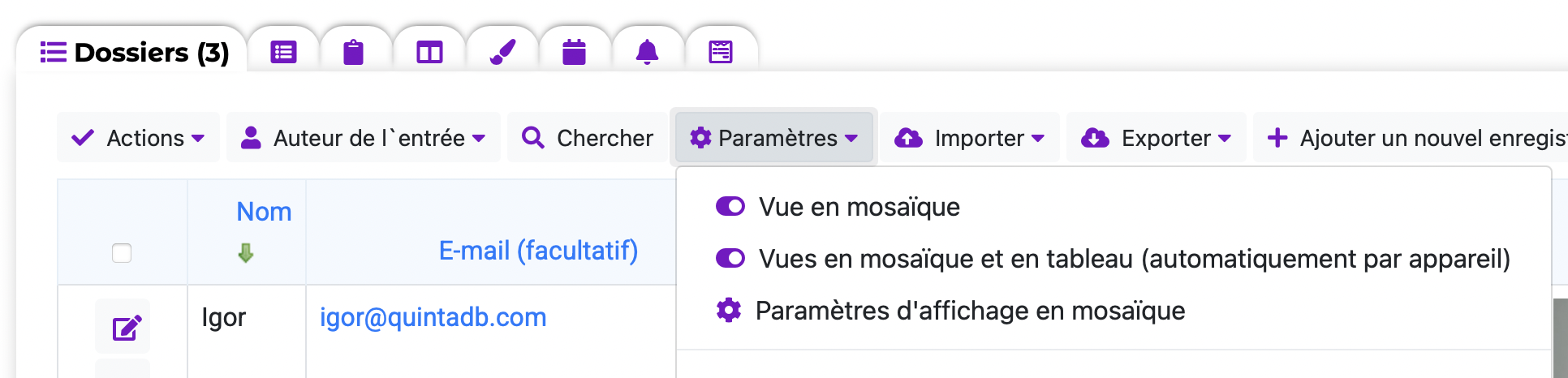
Task: Click the cloud upload icon in Importer
Action: point(908,138)
